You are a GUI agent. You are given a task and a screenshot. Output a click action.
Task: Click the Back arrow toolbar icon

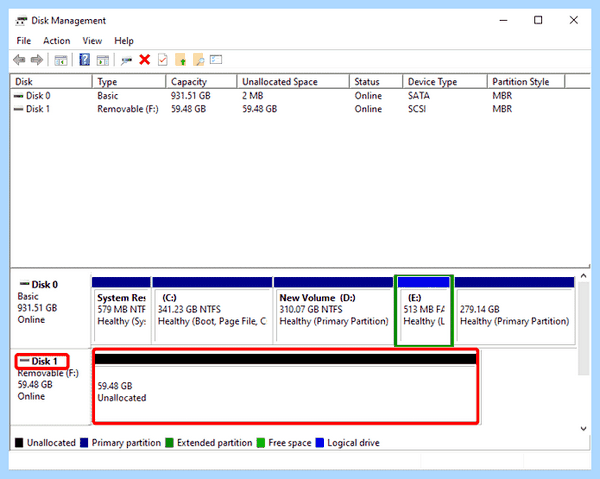point(19,60)
